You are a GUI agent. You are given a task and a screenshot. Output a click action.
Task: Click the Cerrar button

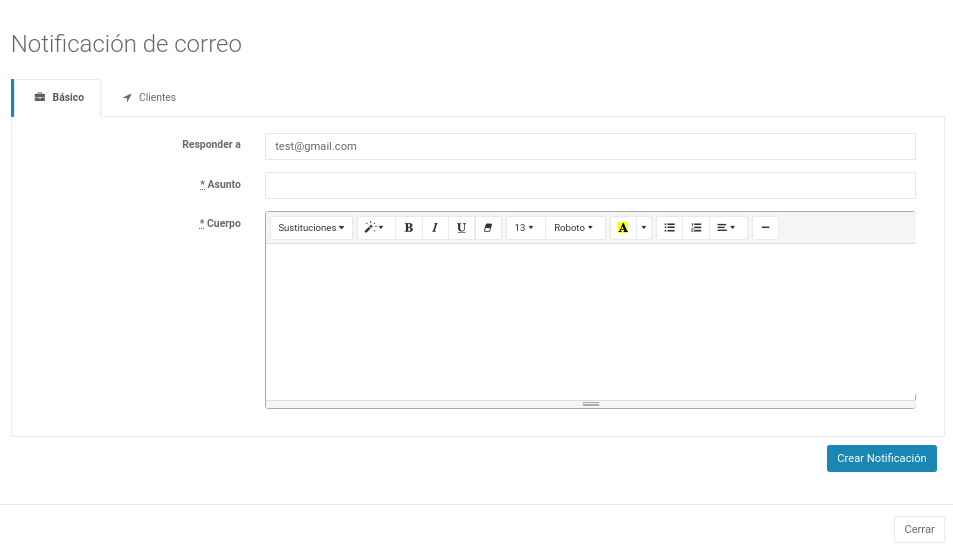pos(919,529)
